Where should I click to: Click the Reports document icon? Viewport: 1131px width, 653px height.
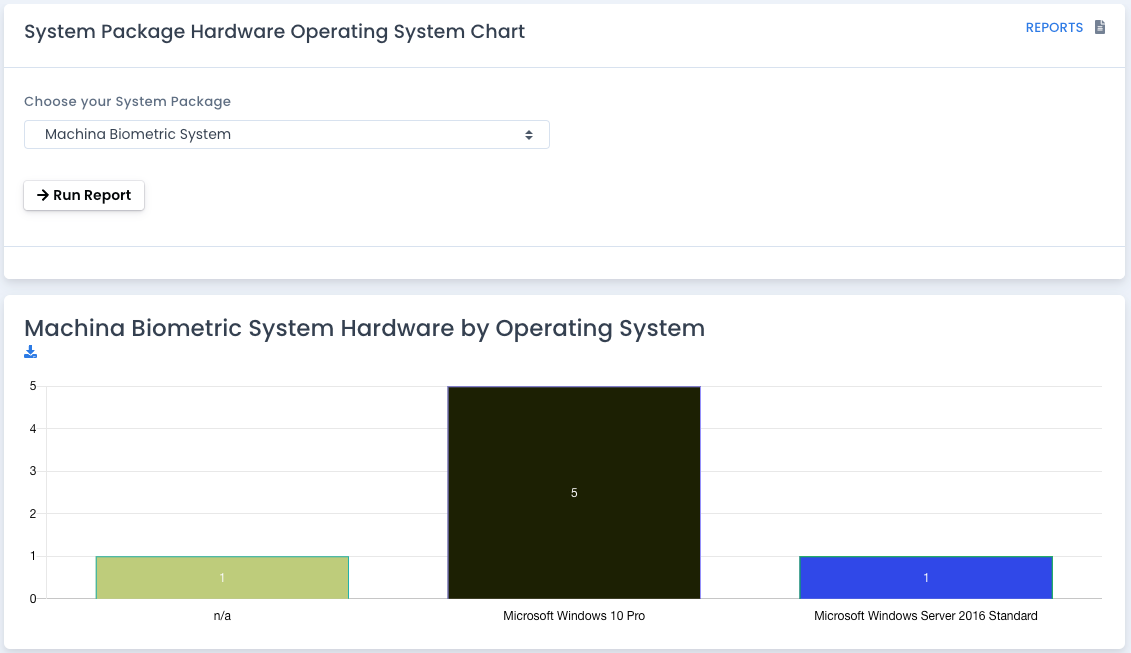[x=1100, y=27]
